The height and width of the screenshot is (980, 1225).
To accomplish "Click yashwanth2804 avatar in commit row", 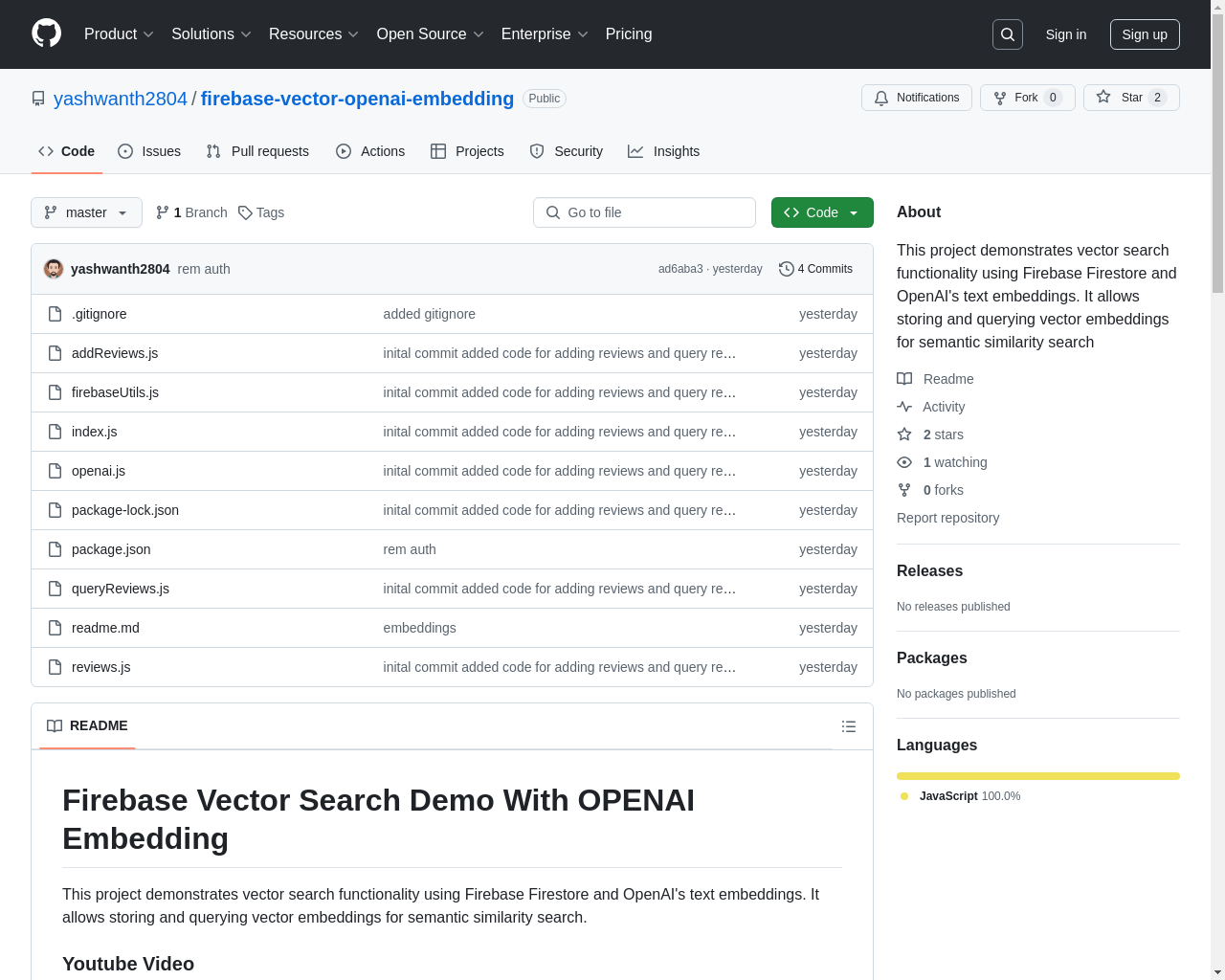I will tap(54, 269).
